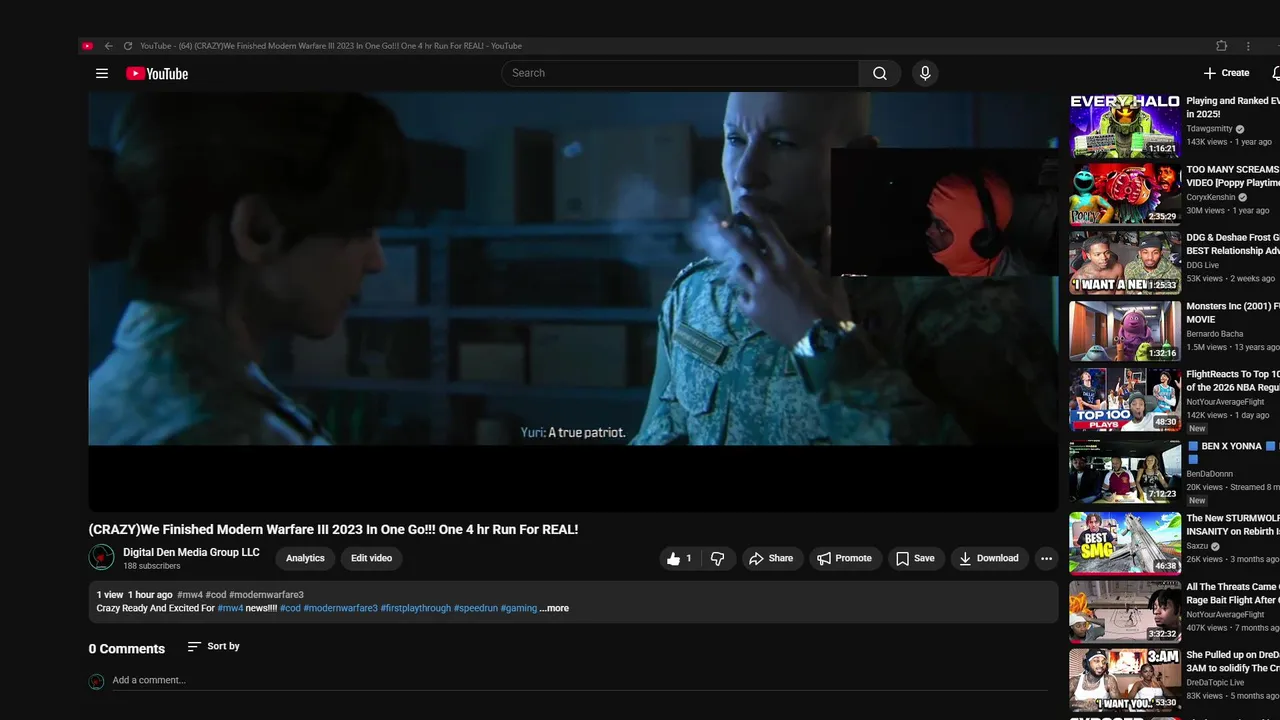Save video to playlist
1280x720 pixels.
(916, 559)
